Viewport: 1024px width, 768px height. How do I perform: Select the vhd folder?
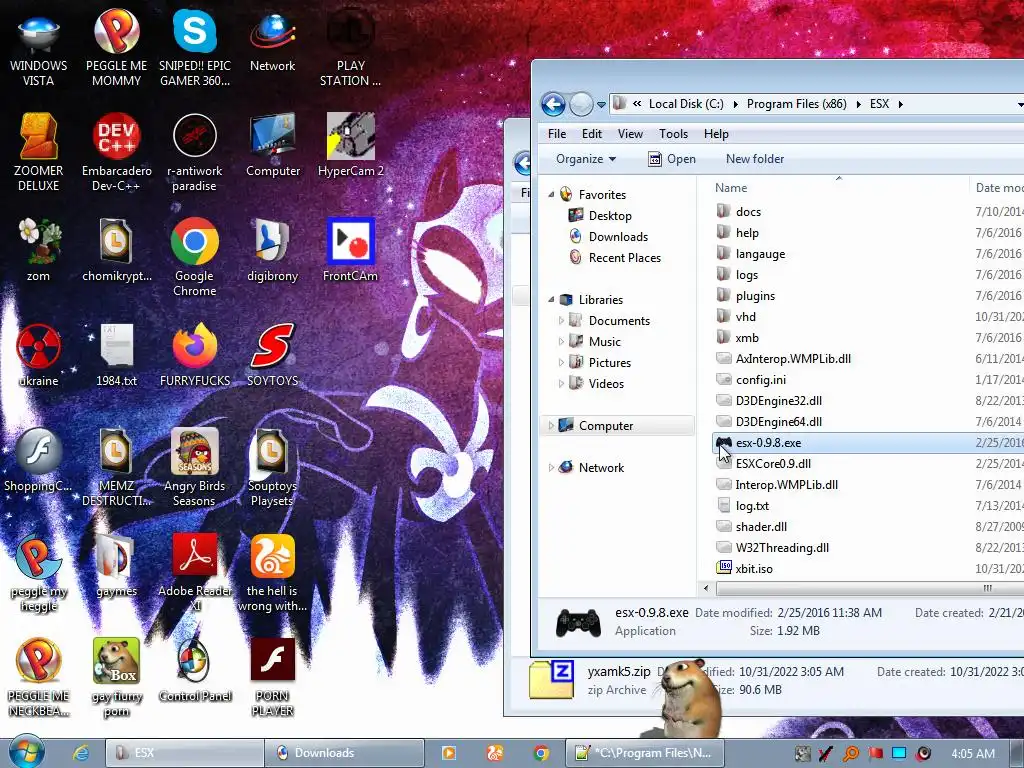tap(736, 317)
